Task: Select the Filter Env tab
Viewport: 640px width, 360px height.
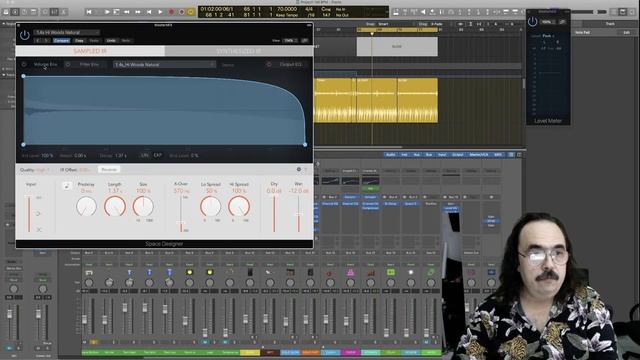Action: tap(89, 64)
